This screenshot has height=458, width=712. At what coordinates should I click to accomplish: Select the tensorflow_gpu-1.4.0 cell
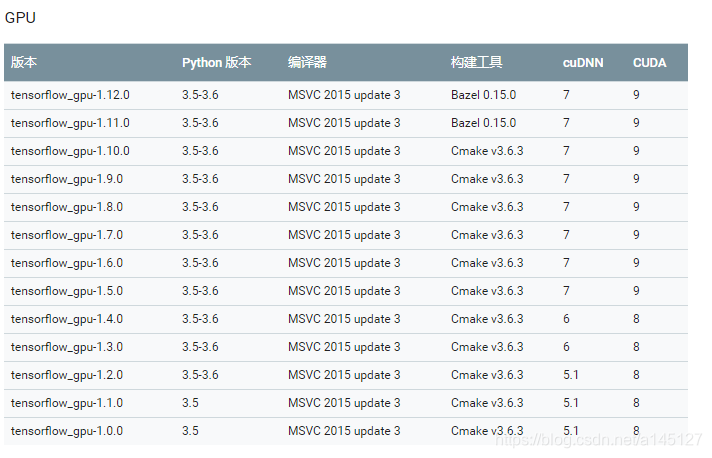click(67, 319)
